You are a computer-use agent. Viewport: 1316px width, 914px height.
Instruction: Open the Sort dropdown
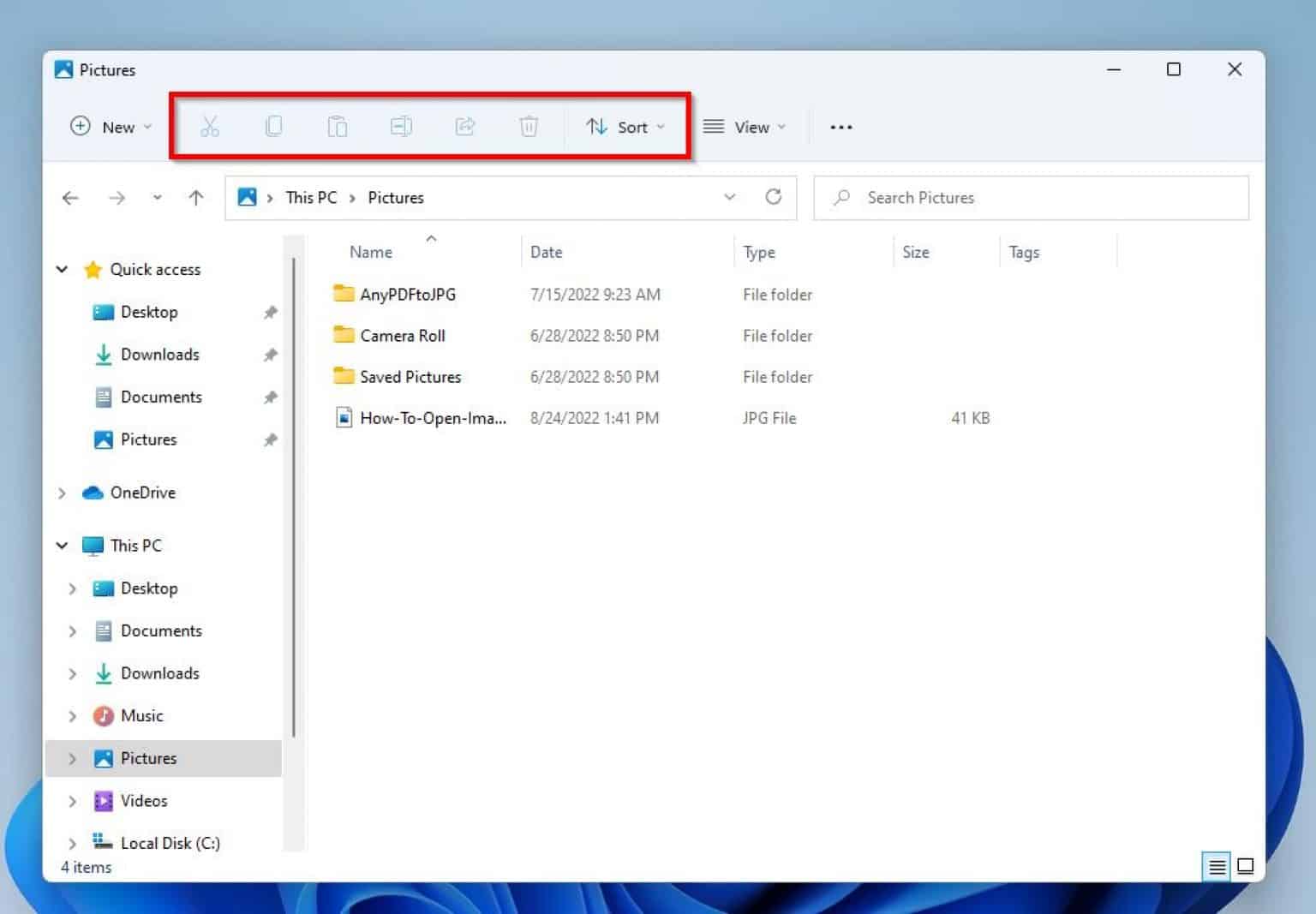point(627,126)
